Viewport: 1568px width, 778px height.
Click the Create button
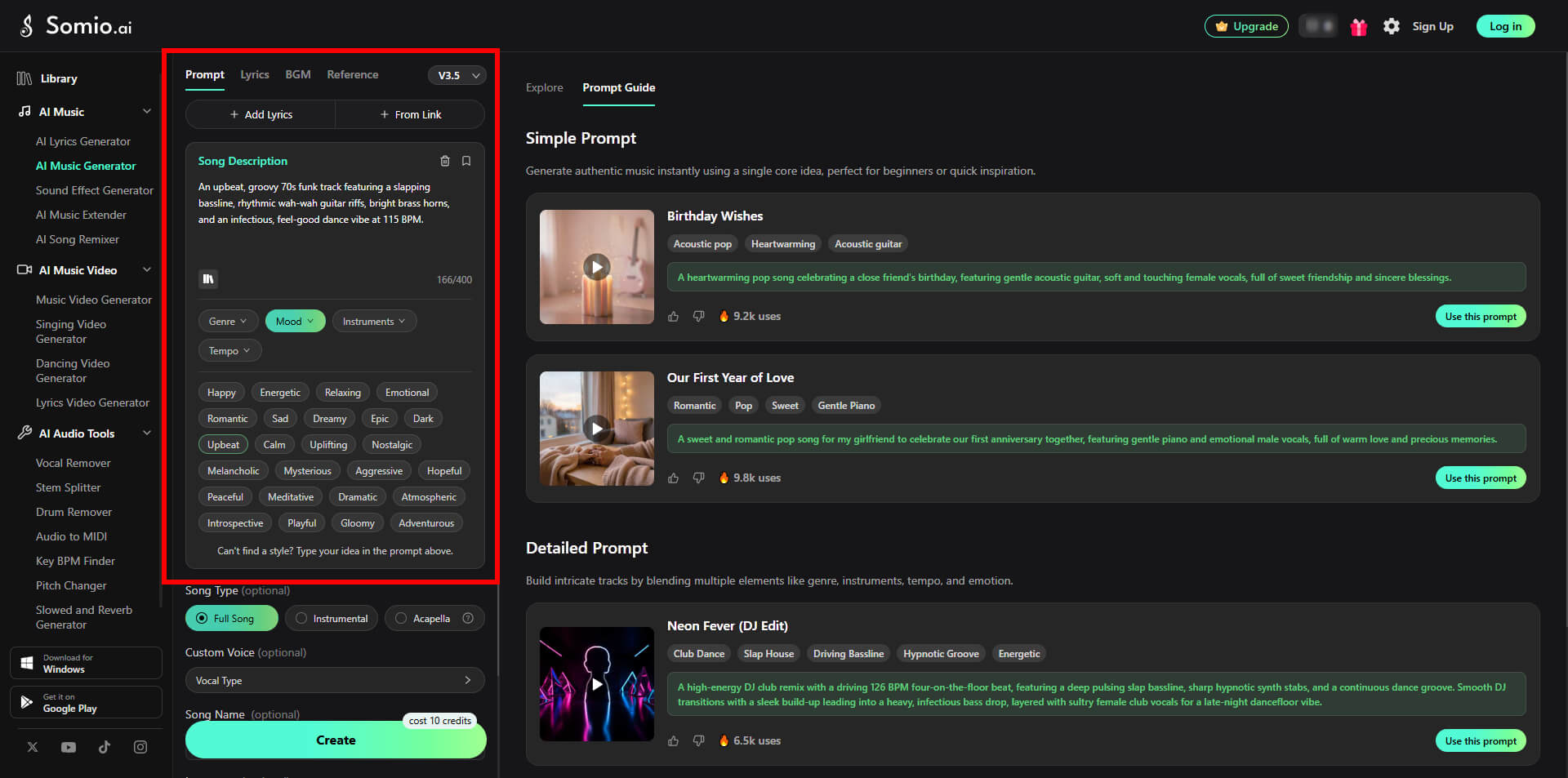point(336,740)
